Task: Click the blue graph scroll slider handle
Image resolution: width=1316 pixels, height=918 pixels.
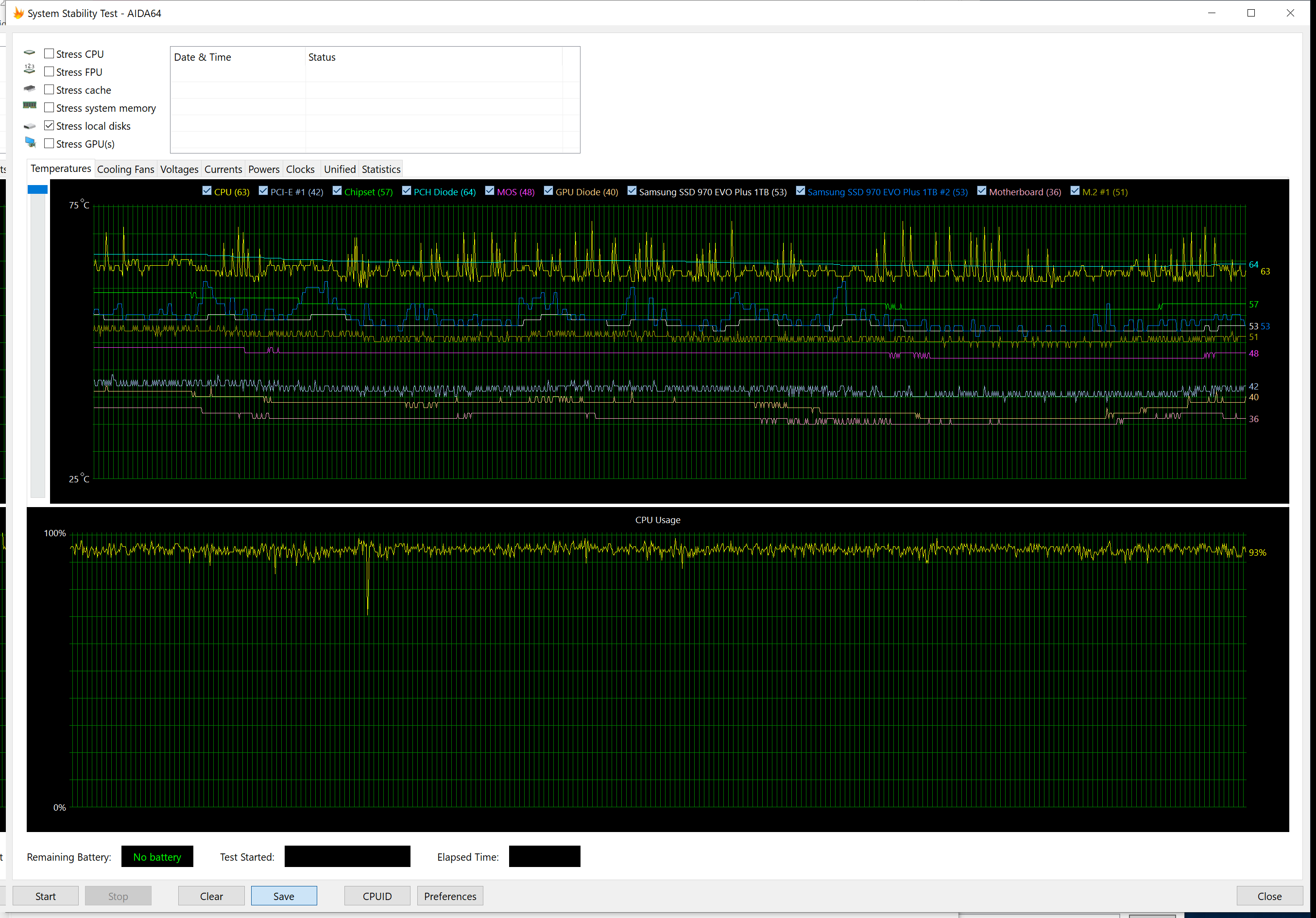Action: click(38, 190)
